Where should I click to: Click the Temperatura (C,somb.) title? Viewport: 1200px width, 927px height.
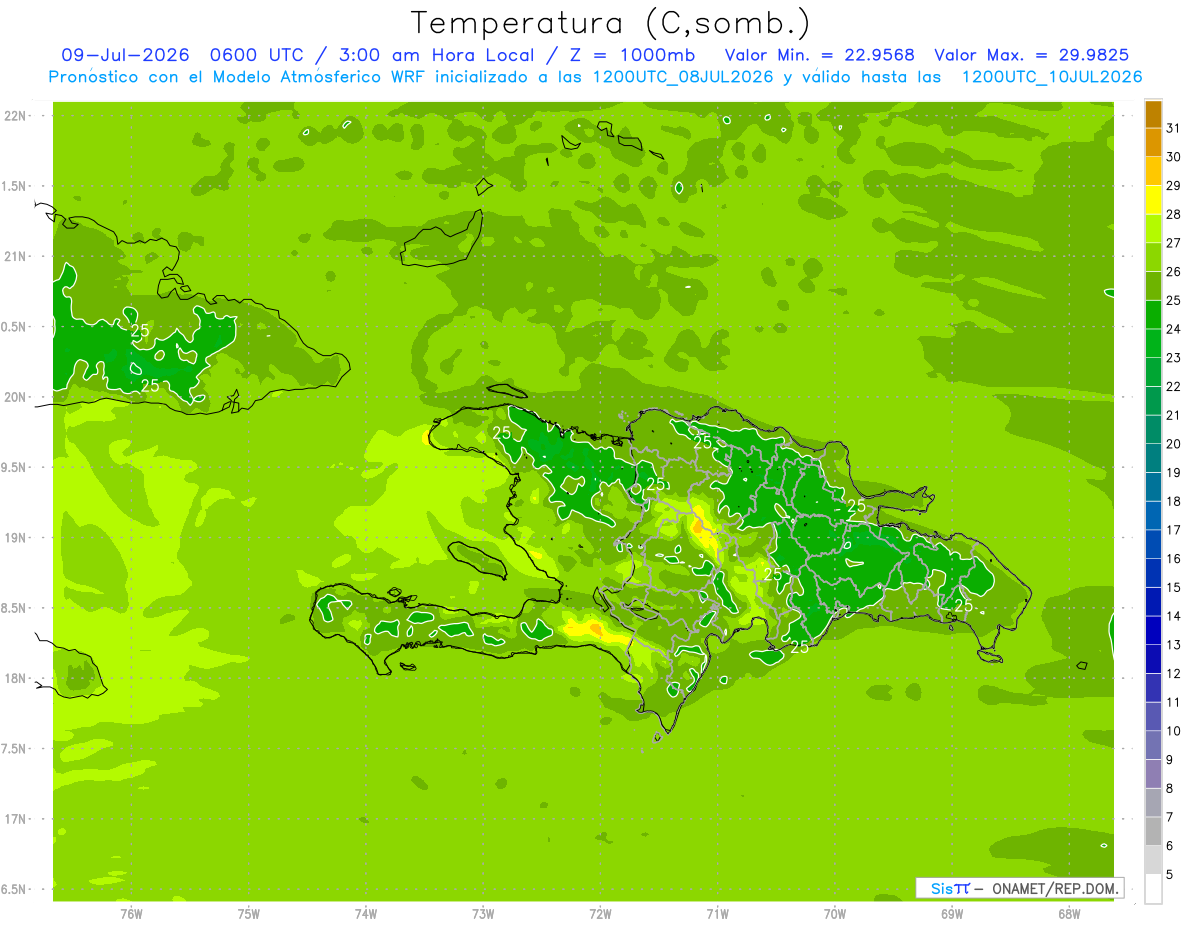coord(611,23)
